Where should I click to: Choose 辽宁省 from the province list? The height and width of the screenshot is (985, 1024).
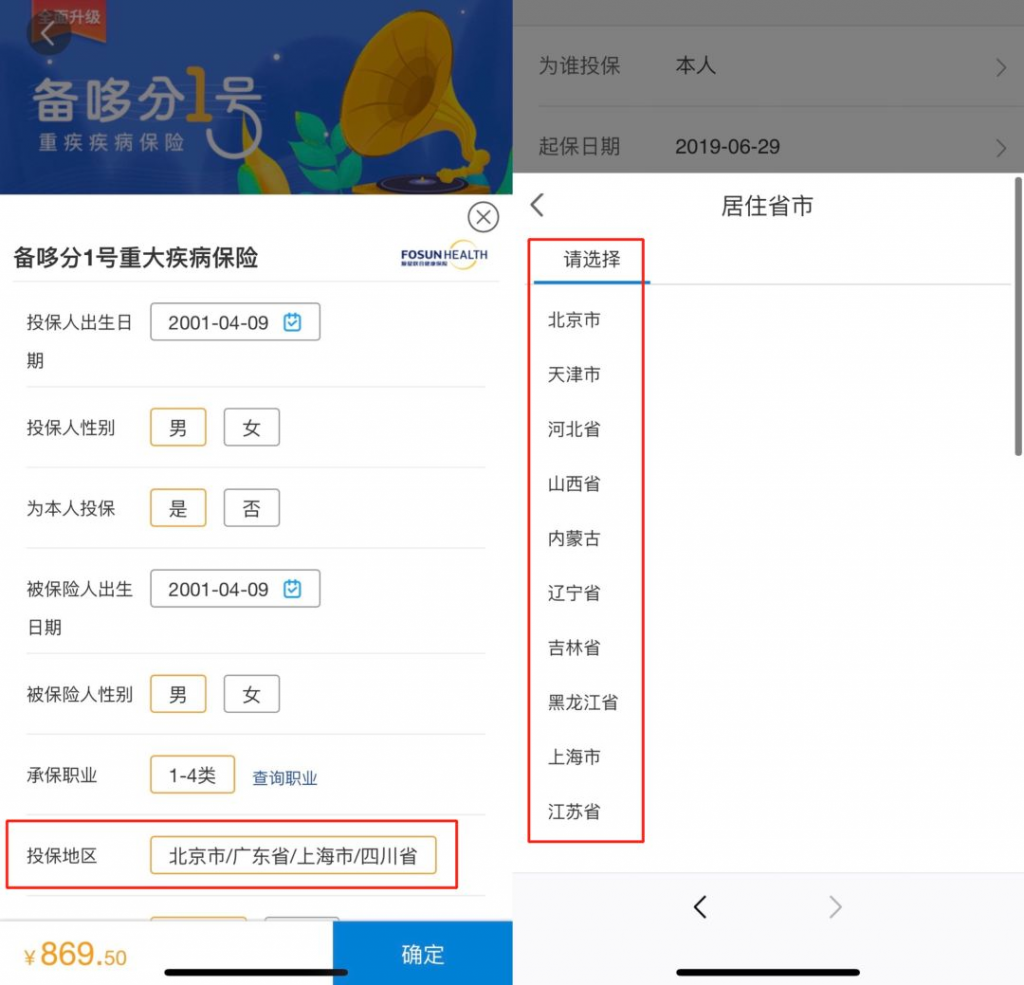[x=574, y=593]
